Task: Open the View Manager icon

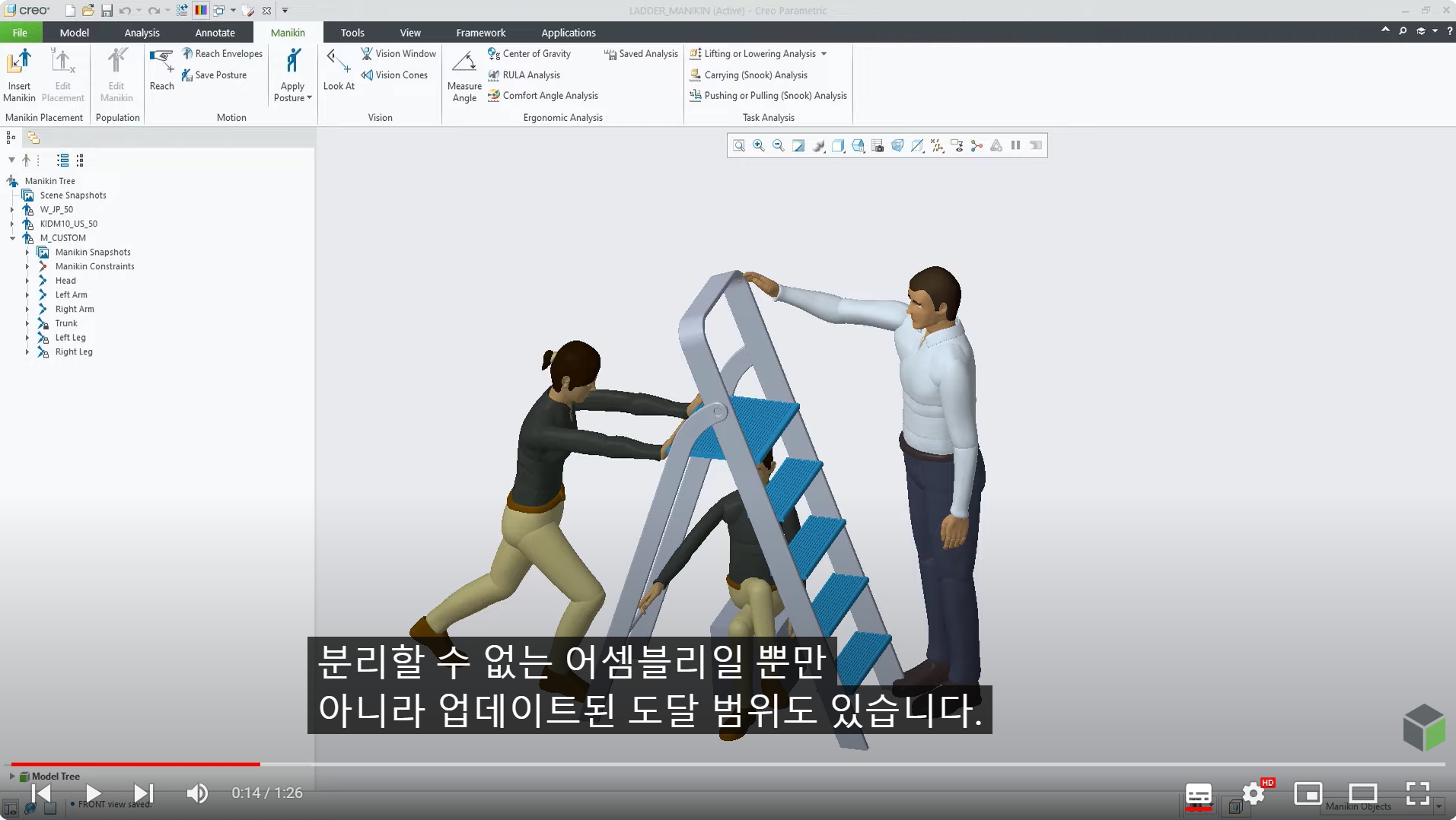Action: (878, 145)
